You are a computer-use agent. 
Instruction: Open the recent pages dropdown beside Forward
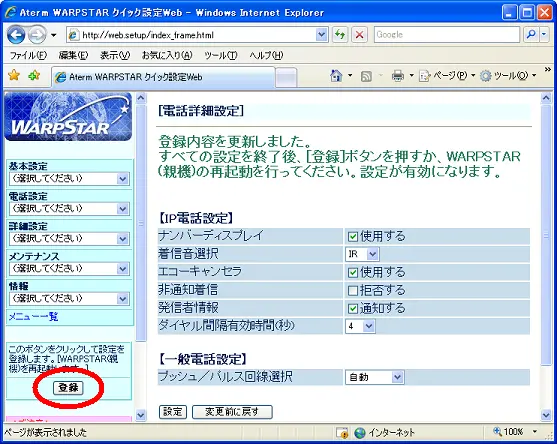pyautogui.click(x=54, y=35)
